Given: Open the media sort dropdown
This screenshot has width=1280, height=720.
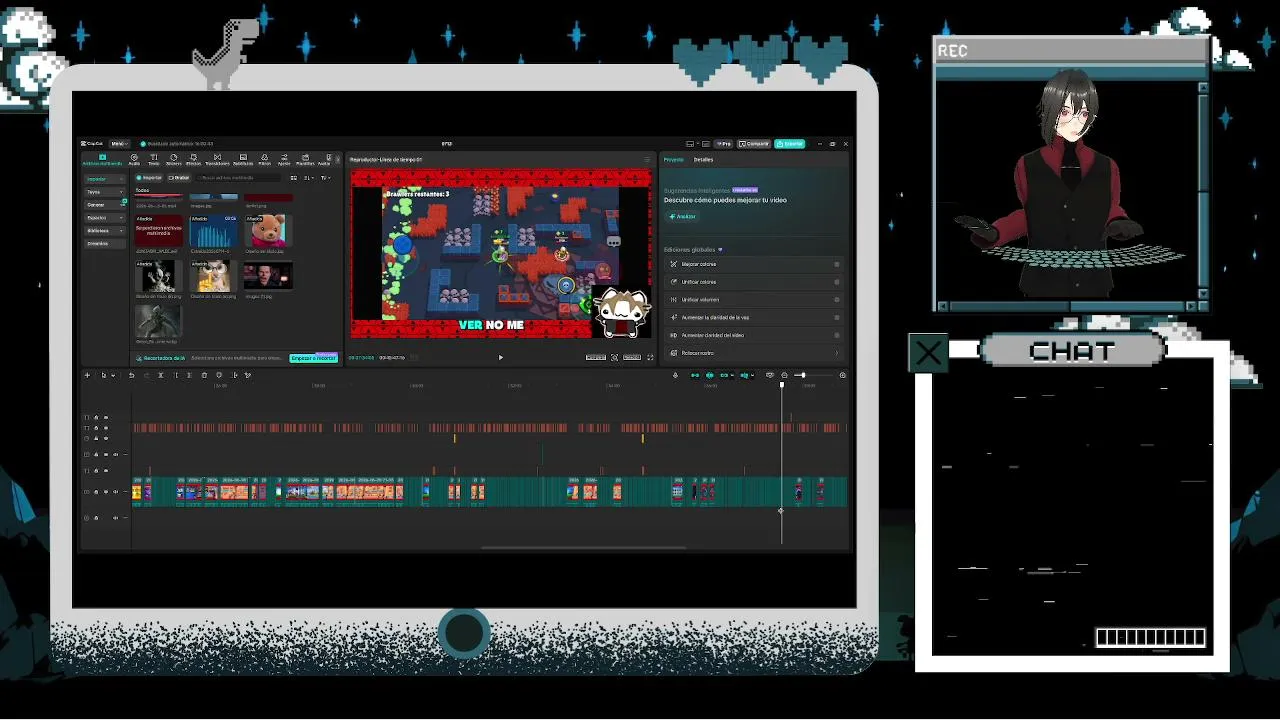Looking at the screenshot, I should pos(309,178).
